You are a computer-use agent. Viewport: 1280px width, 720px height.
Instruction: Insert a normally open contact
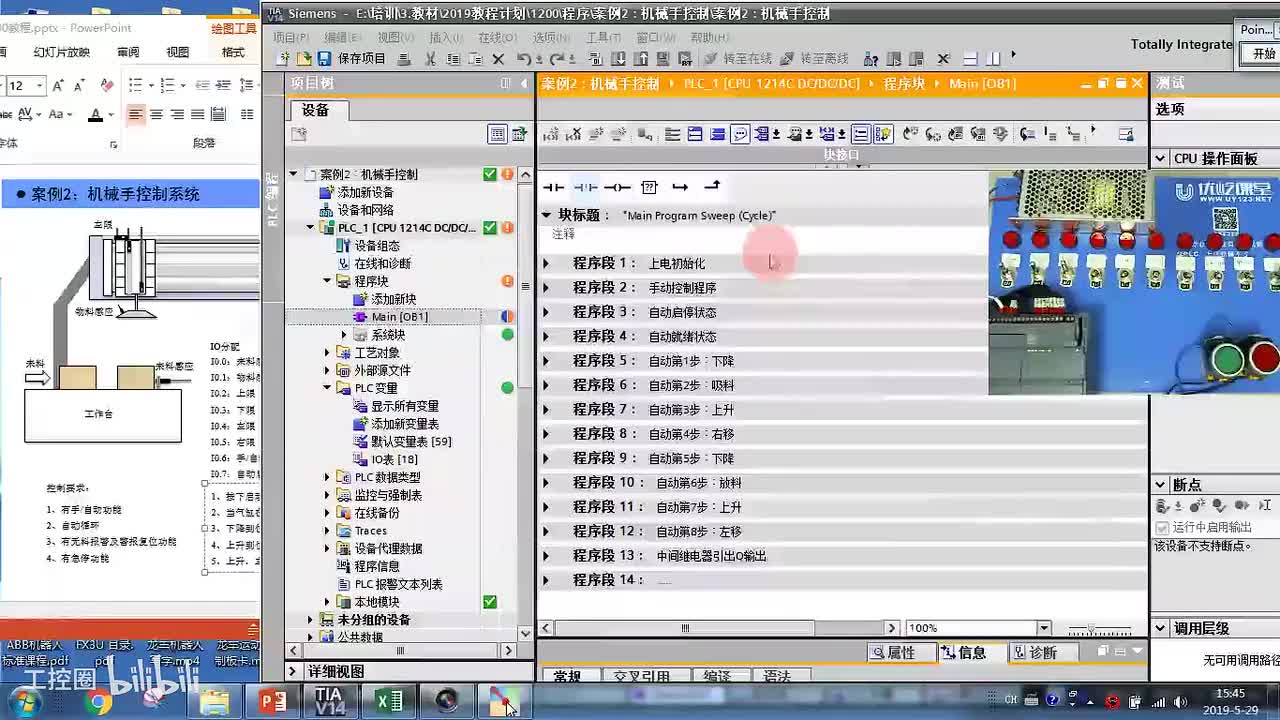pyautogui.click(x=553, y=187)
